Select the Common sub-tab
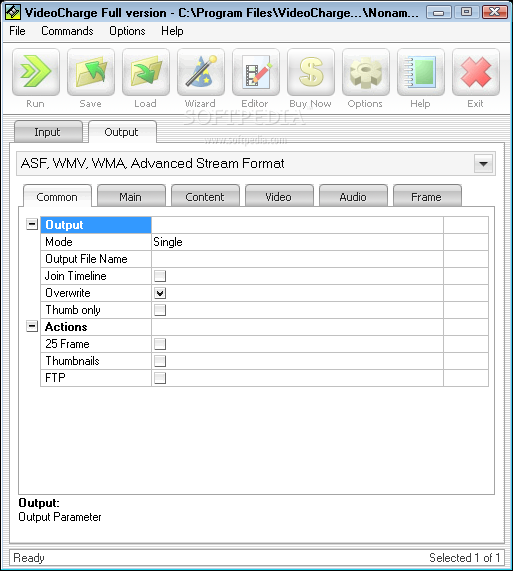Screen dimensions: 513x571 pyautogui.click(x=57, y=197)
